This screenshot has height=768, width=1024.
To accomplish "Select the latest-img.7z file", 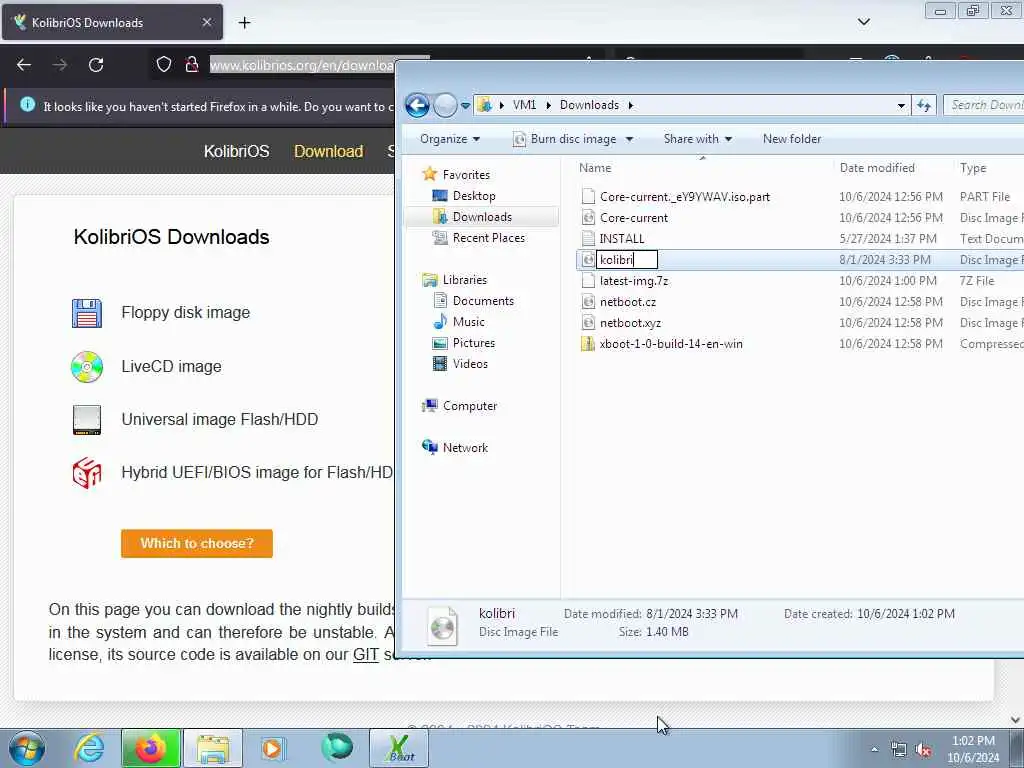I will [633, 281].
